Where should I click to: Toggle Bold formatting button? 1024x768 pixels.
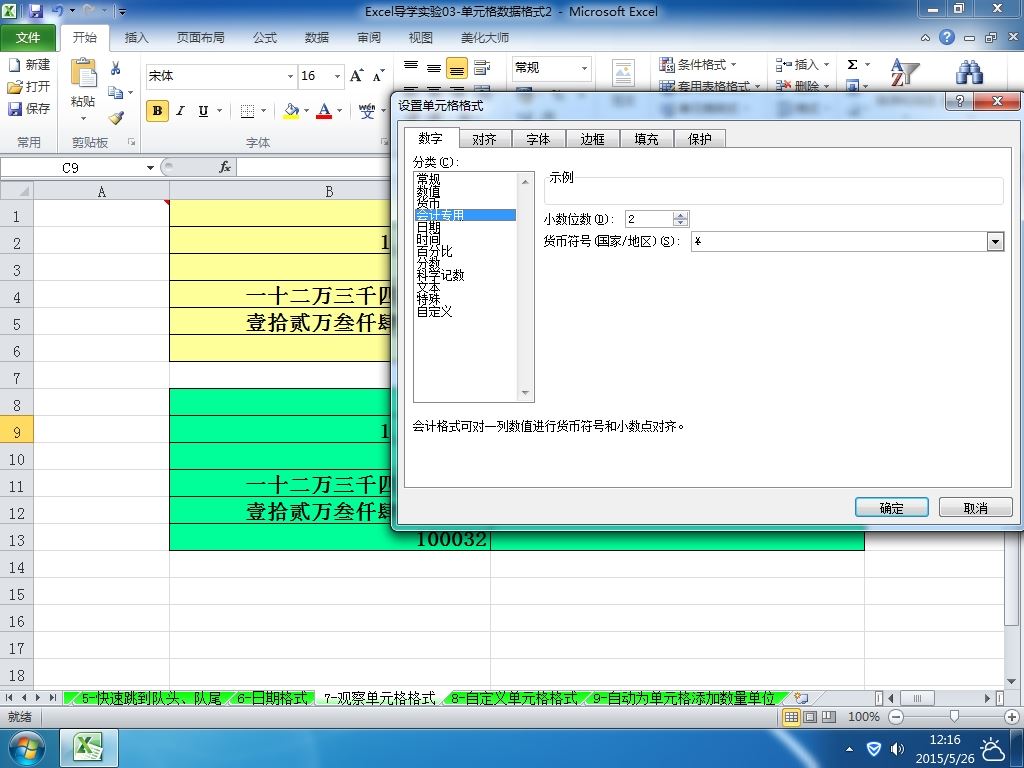click(x=157, y=111)
